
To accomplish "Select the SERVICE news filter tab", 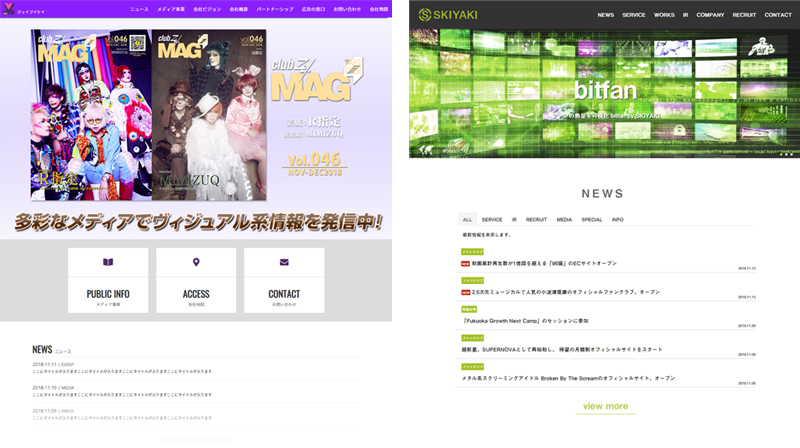I will point(492,219).
